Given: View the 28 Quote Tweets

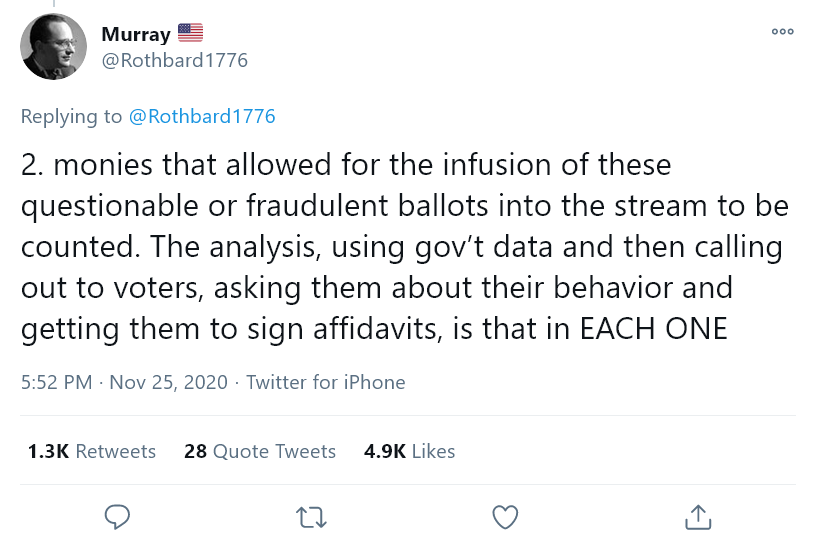Looking at the screenshot, I should (260, 451).
